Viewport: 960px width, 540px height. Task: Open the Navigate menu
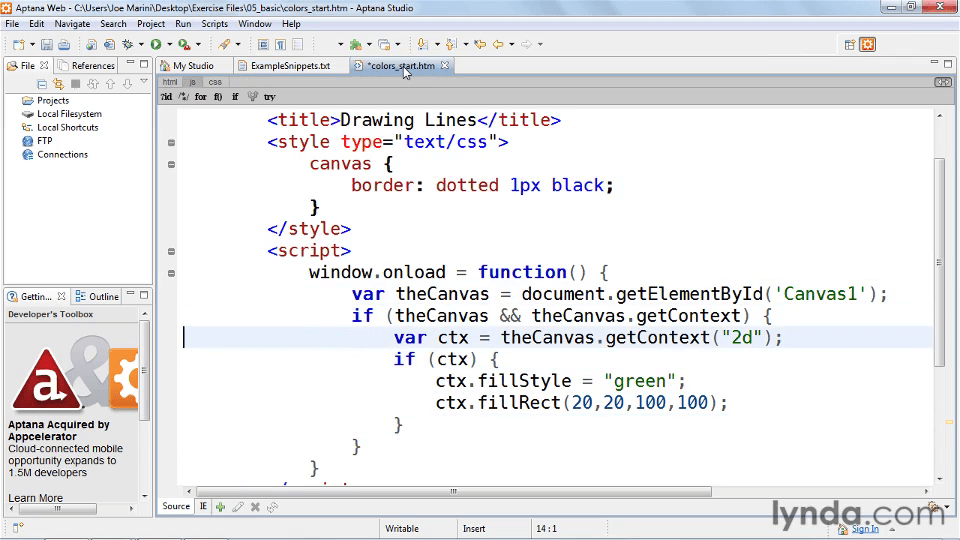pos(72,24)
